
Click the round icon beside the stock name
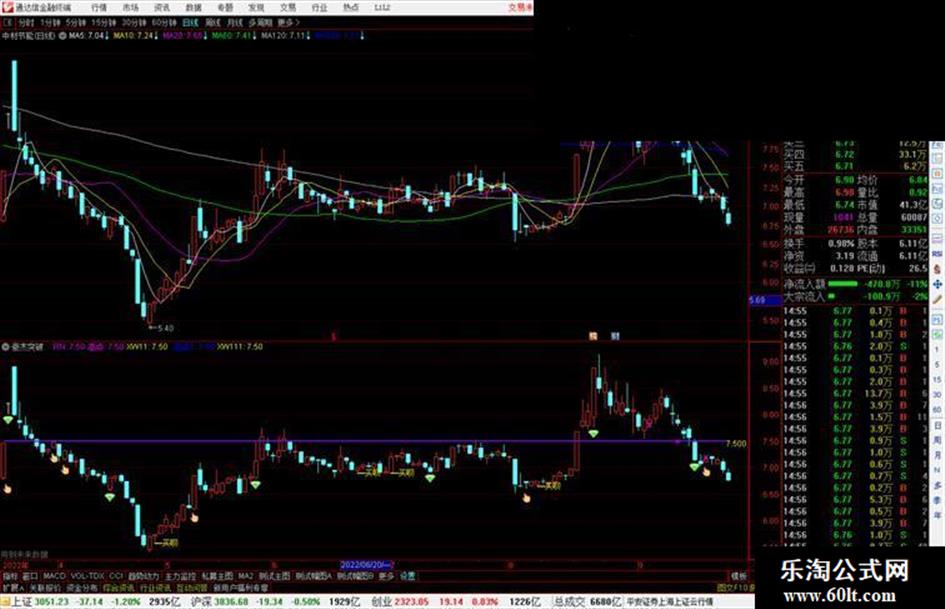(61, 36)
